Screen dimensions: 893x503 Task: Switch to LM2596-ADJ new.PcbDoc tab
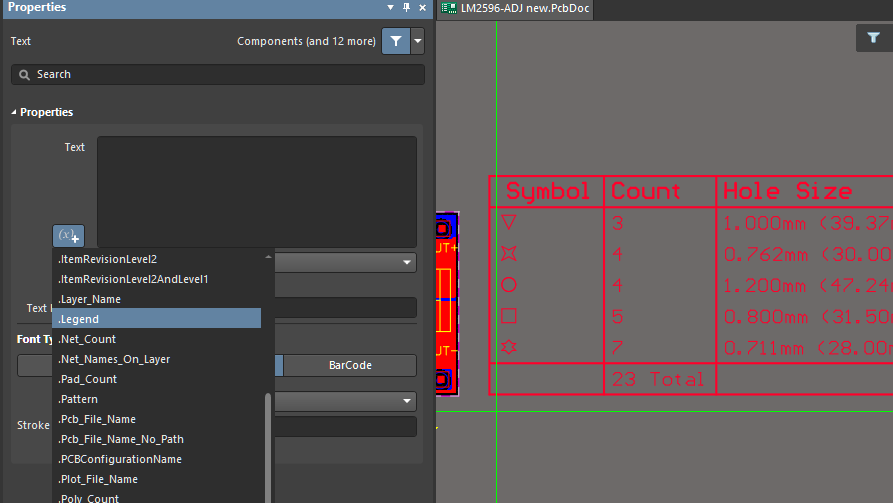515,8
